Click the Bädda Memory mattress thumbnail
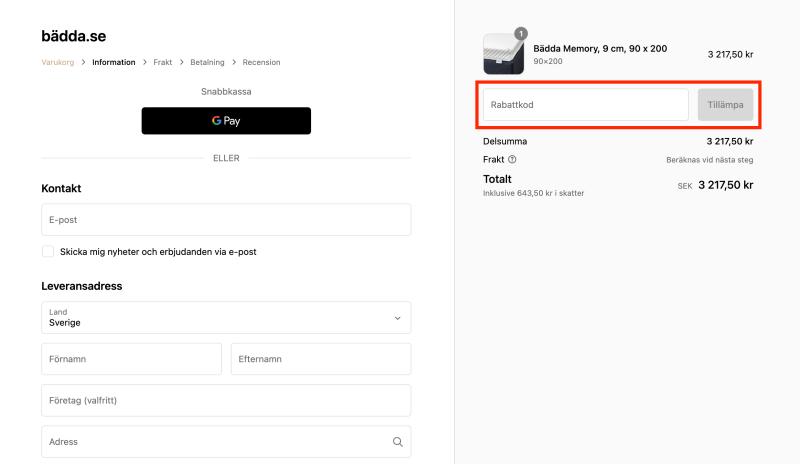The width and height of the screenshot is (800, 464). (x=504, y=54)
